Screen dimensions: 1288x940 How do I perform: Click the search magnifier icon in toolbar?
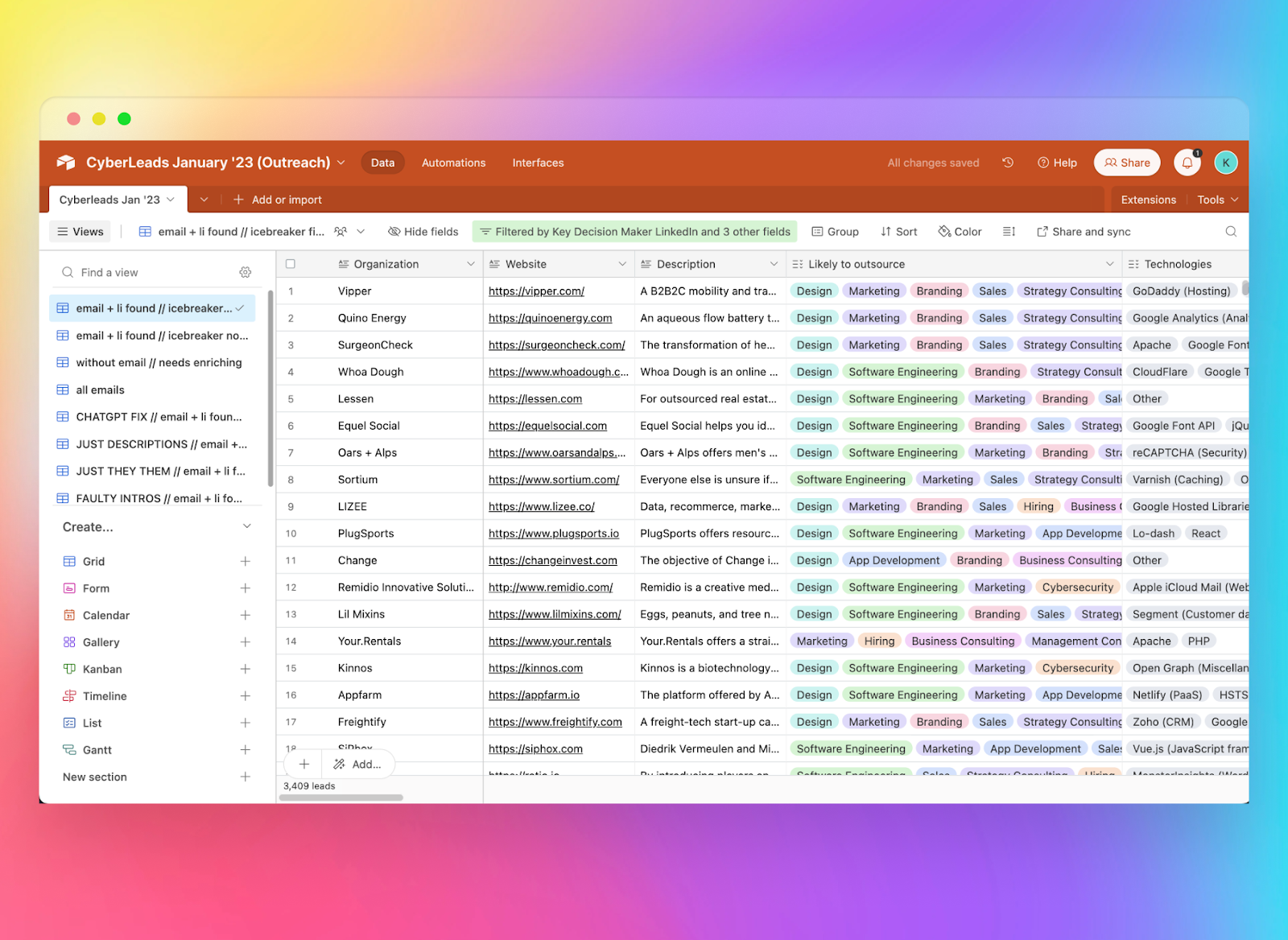(x=1230, y=232)
